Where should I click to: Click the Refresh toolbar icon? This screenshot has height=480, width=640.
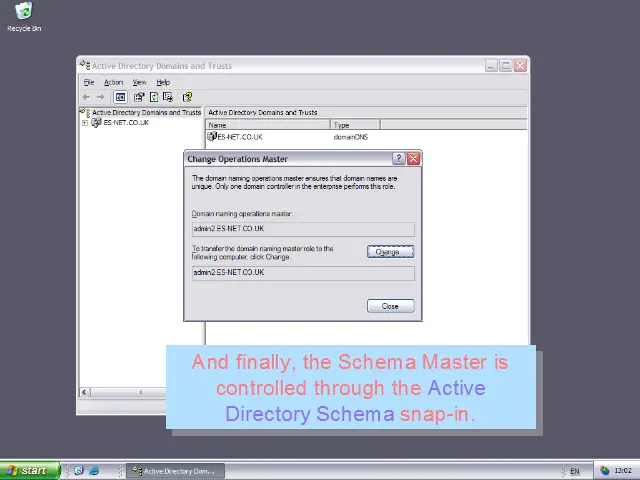[x=153, y=97]
